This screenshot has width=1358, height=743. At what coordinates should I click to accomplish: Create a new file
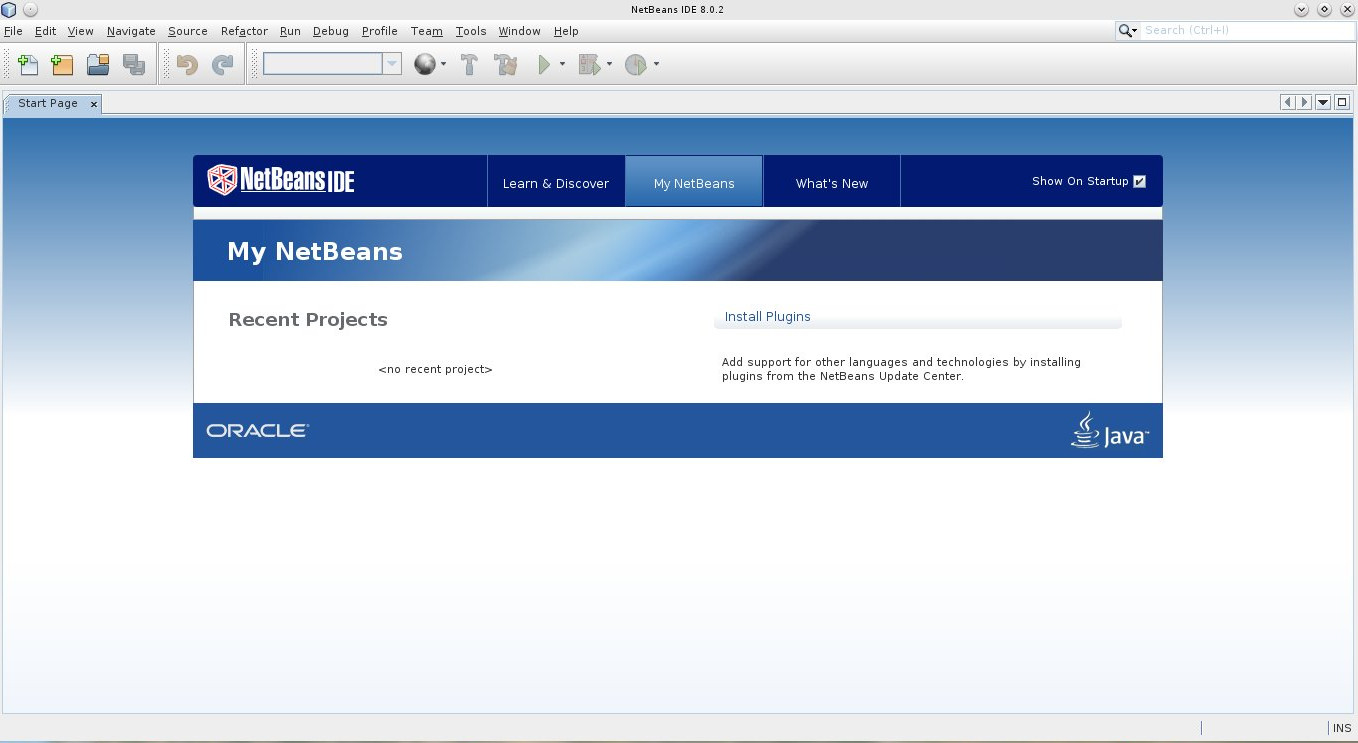coord(28,64)
